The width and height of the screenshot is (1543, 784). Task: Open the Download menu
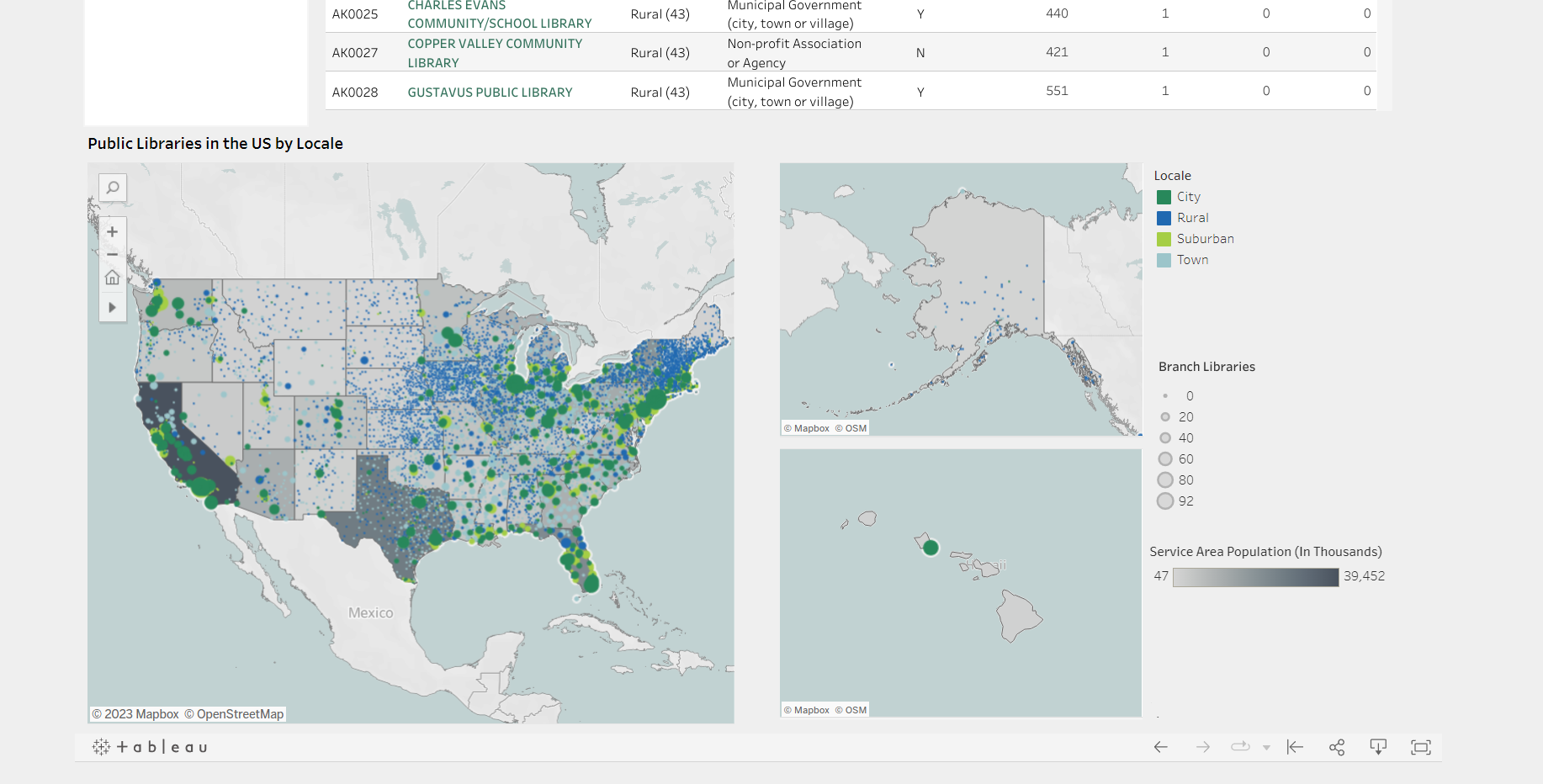coord(1378,747)
